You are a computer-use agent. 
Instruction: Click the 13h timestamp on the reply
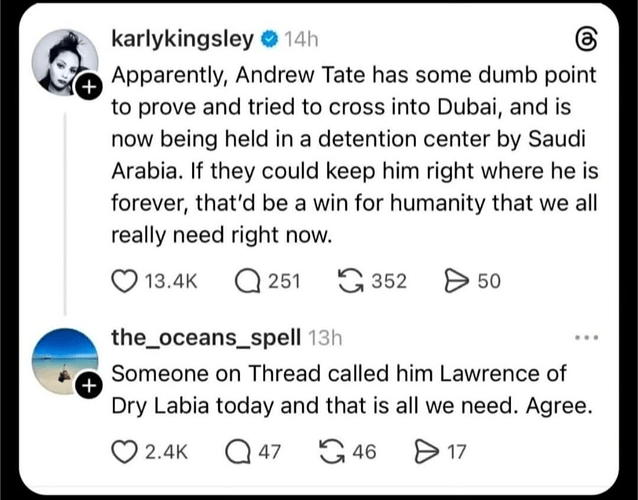(x=329, y=338)
